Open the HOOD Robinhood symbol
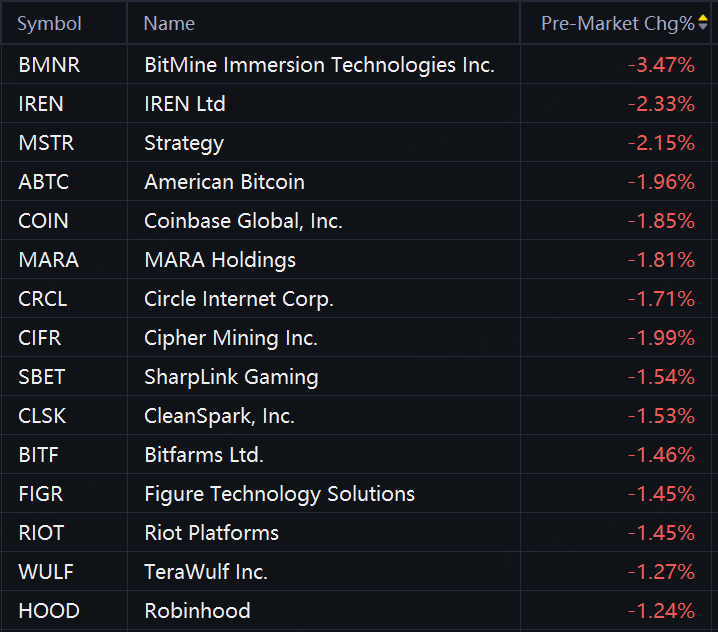 [49, 611]
